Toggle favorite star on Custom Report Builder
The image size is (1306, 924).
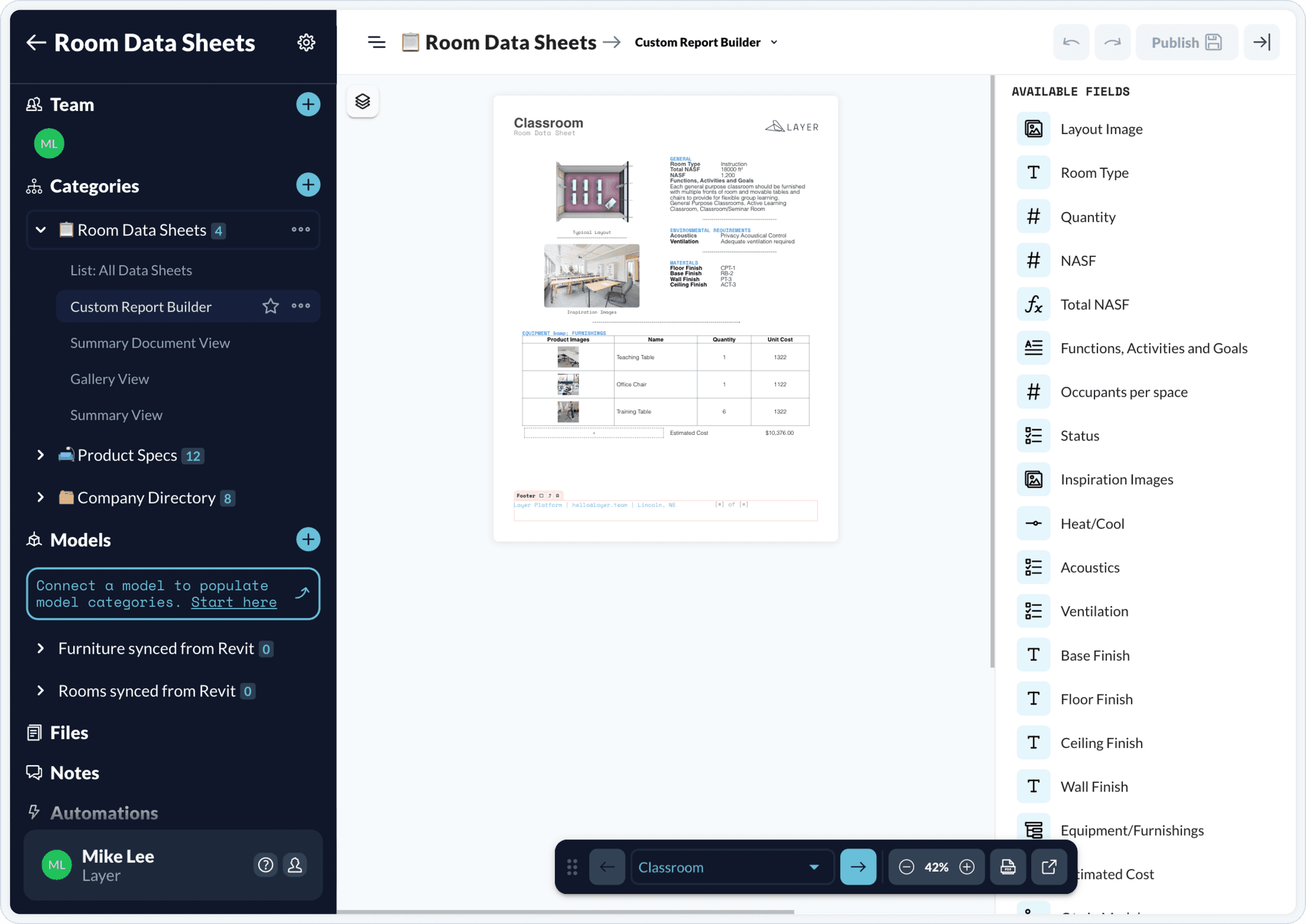(271, 306)
